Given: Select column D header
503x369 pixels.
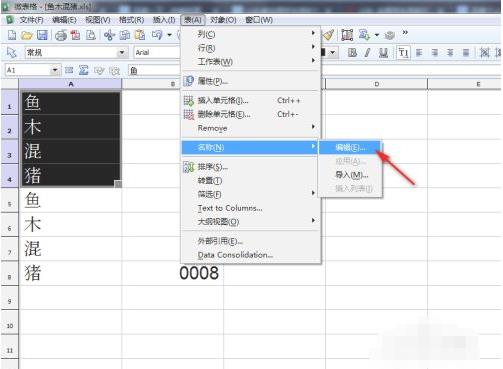Looking at the screenshot, I should point(376,84).
